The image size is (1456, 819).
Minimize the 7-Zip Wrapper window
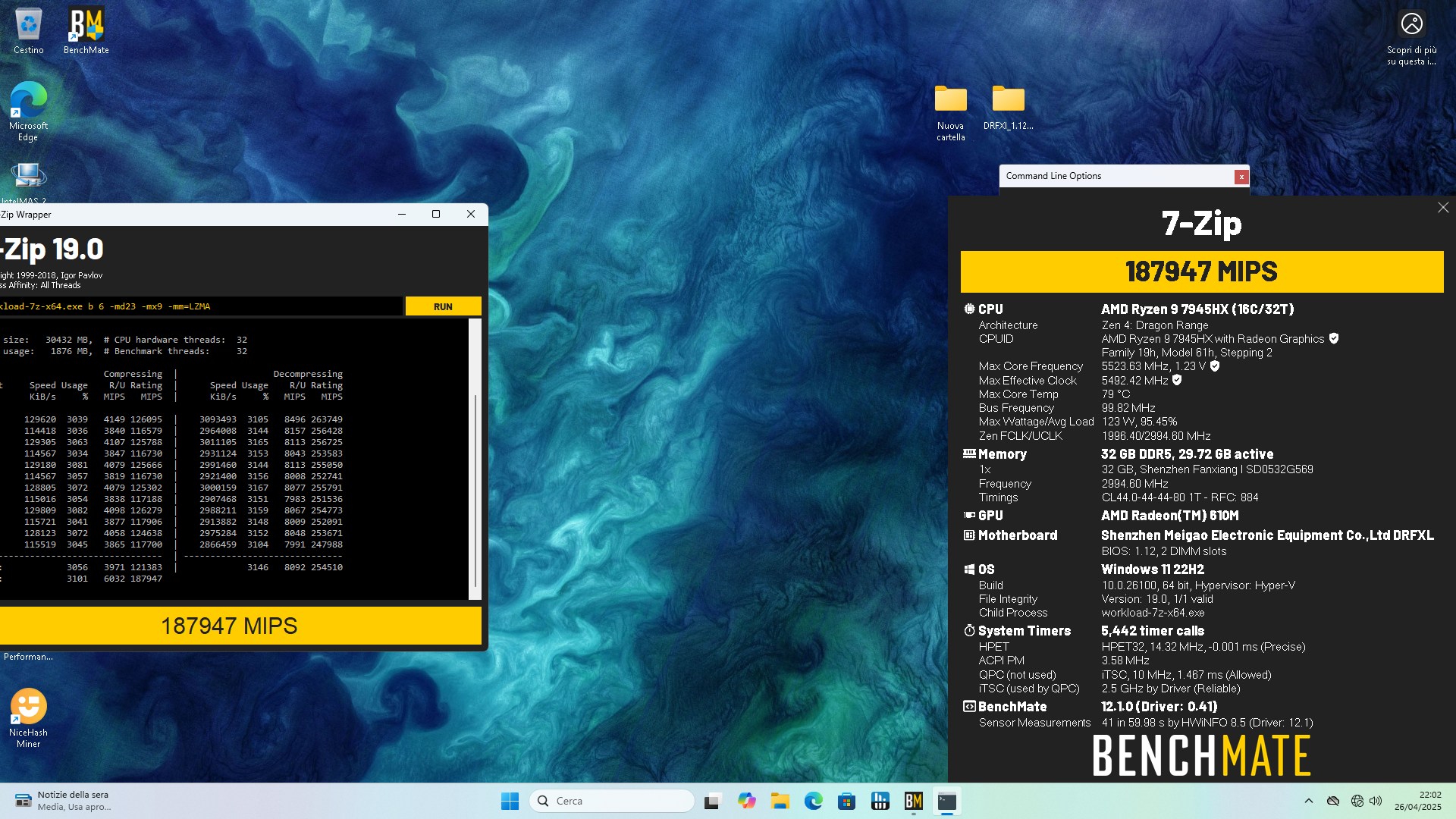[x=402, y=215]
